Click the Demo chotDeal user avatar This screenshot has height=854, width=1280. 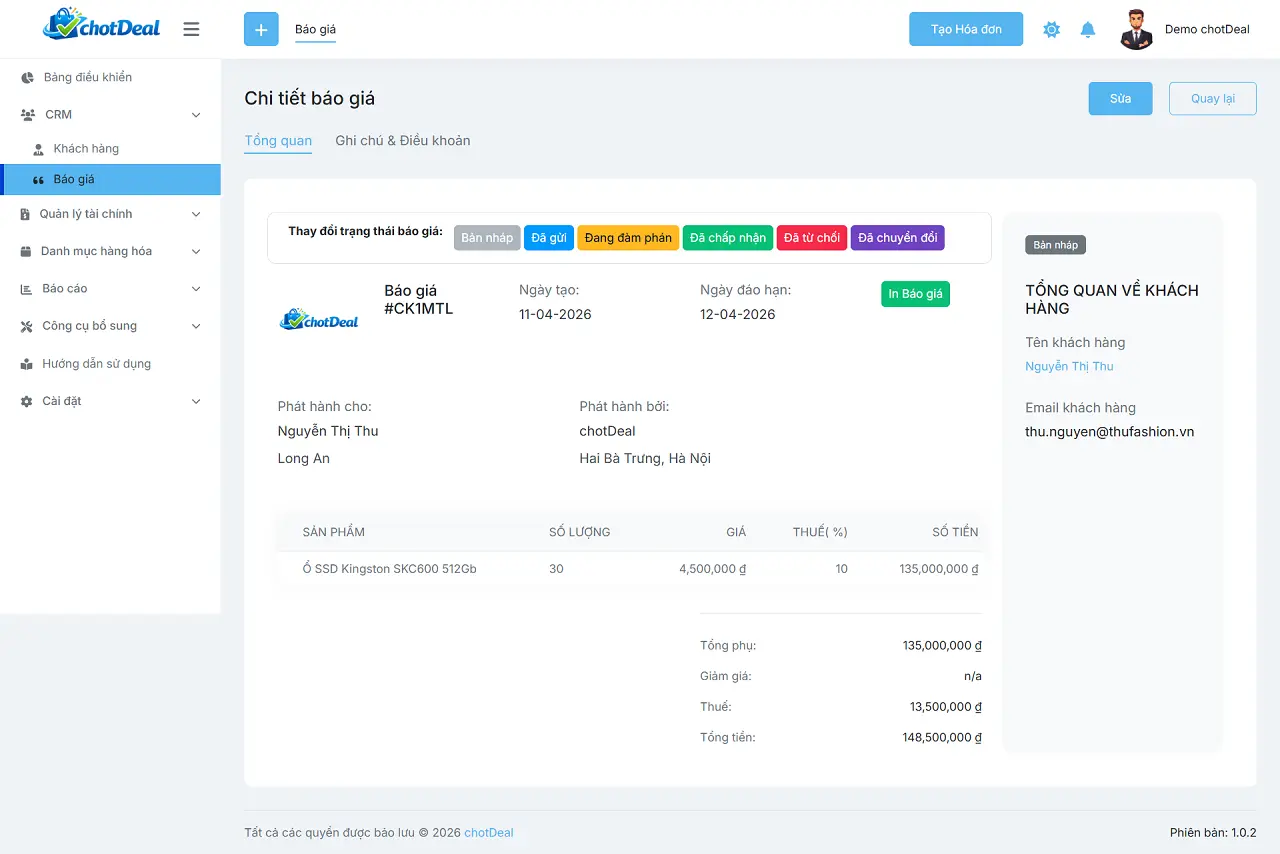(x=1136, y=29)
